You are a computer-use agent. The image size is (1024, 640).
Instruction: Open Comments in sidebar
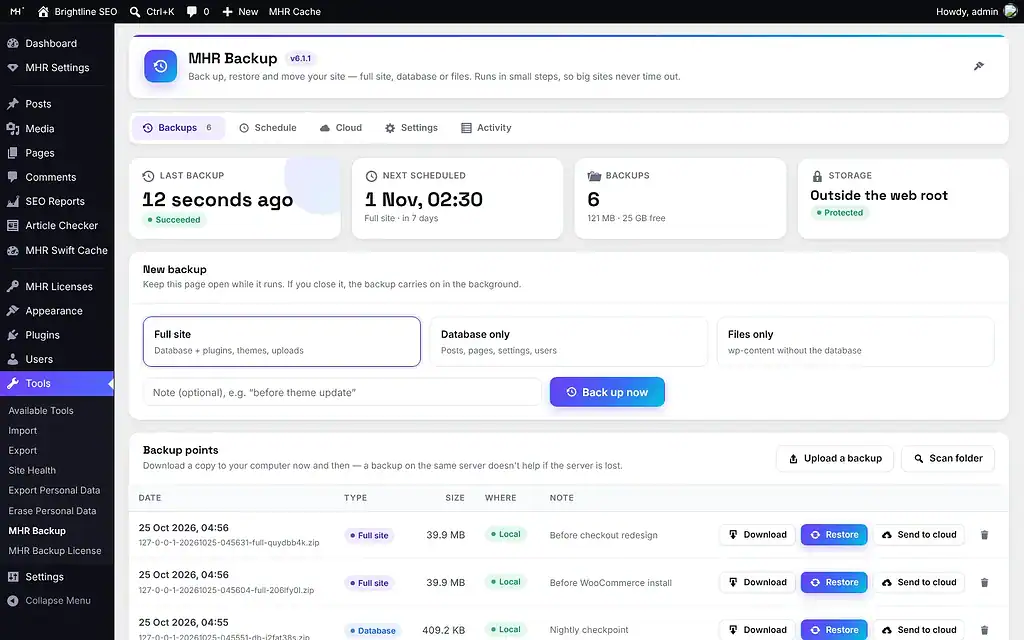coord(57,177)
